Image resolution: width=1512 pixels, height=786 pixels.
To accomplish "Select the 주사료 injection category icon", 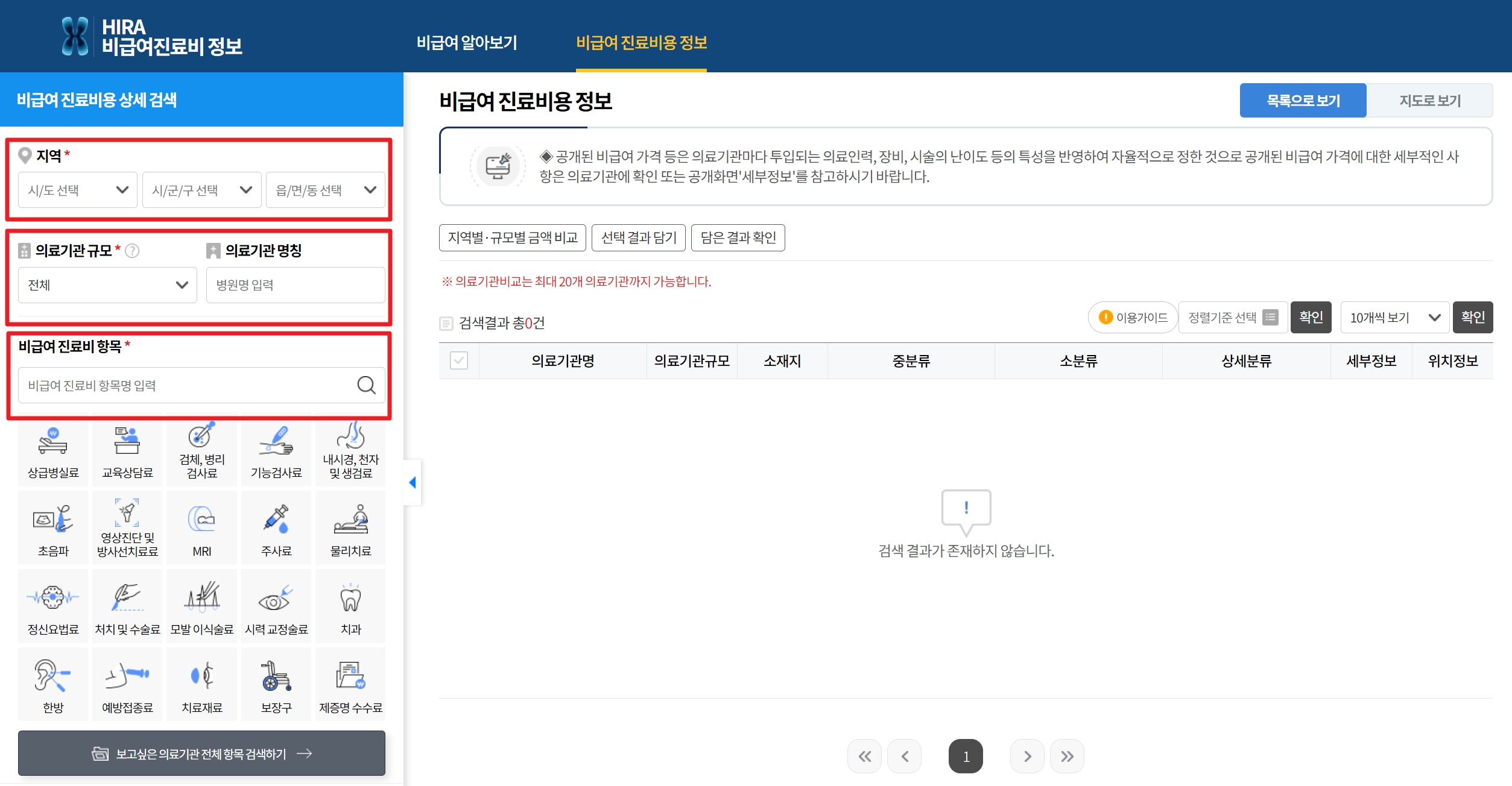I will click(x=276, y=527).
